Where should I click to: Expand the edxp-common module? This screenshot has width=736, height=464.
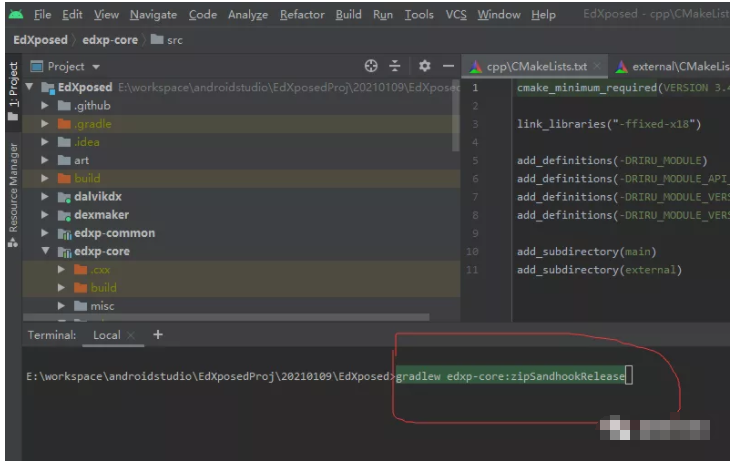pyautogui.click(x=45, y=233)
